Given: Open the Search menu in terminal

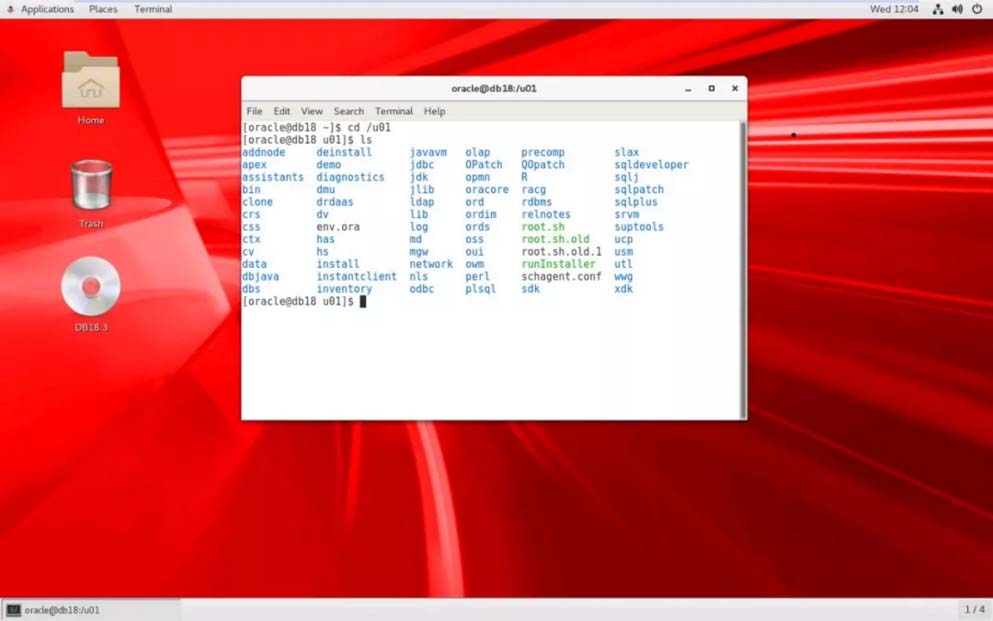Looking at the screenshot, I should [x=348, y=111].
